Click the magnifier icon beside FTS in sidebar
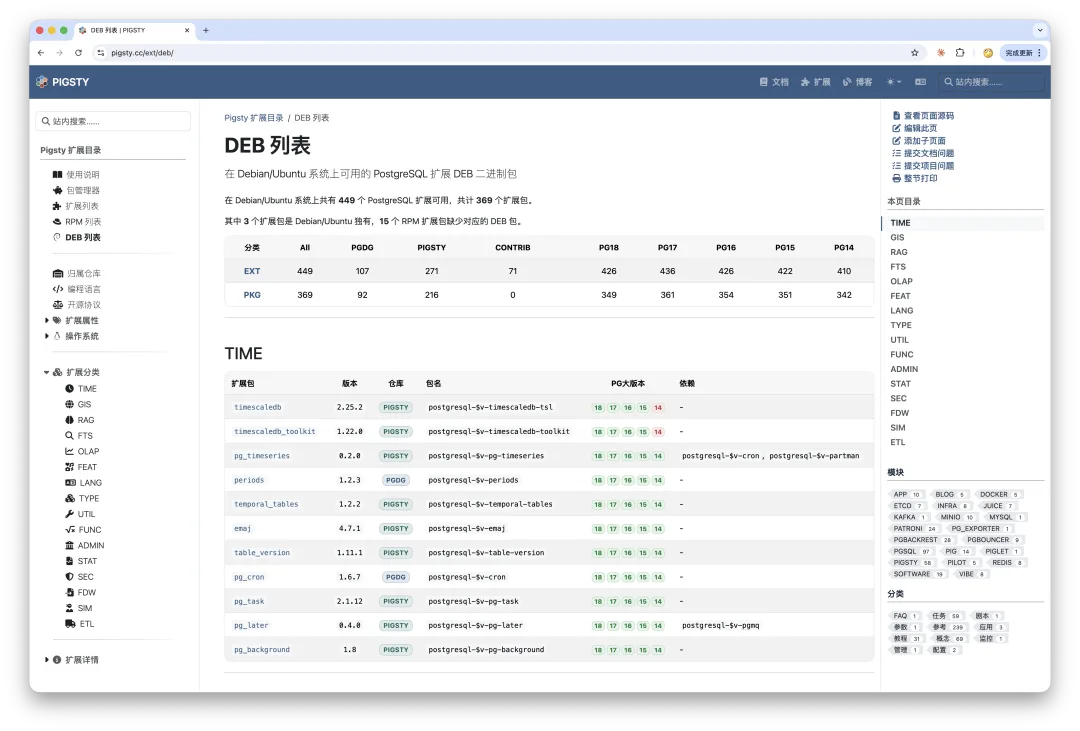The width and height of the screenshot is (1080, 731). [x=70, y=436]
